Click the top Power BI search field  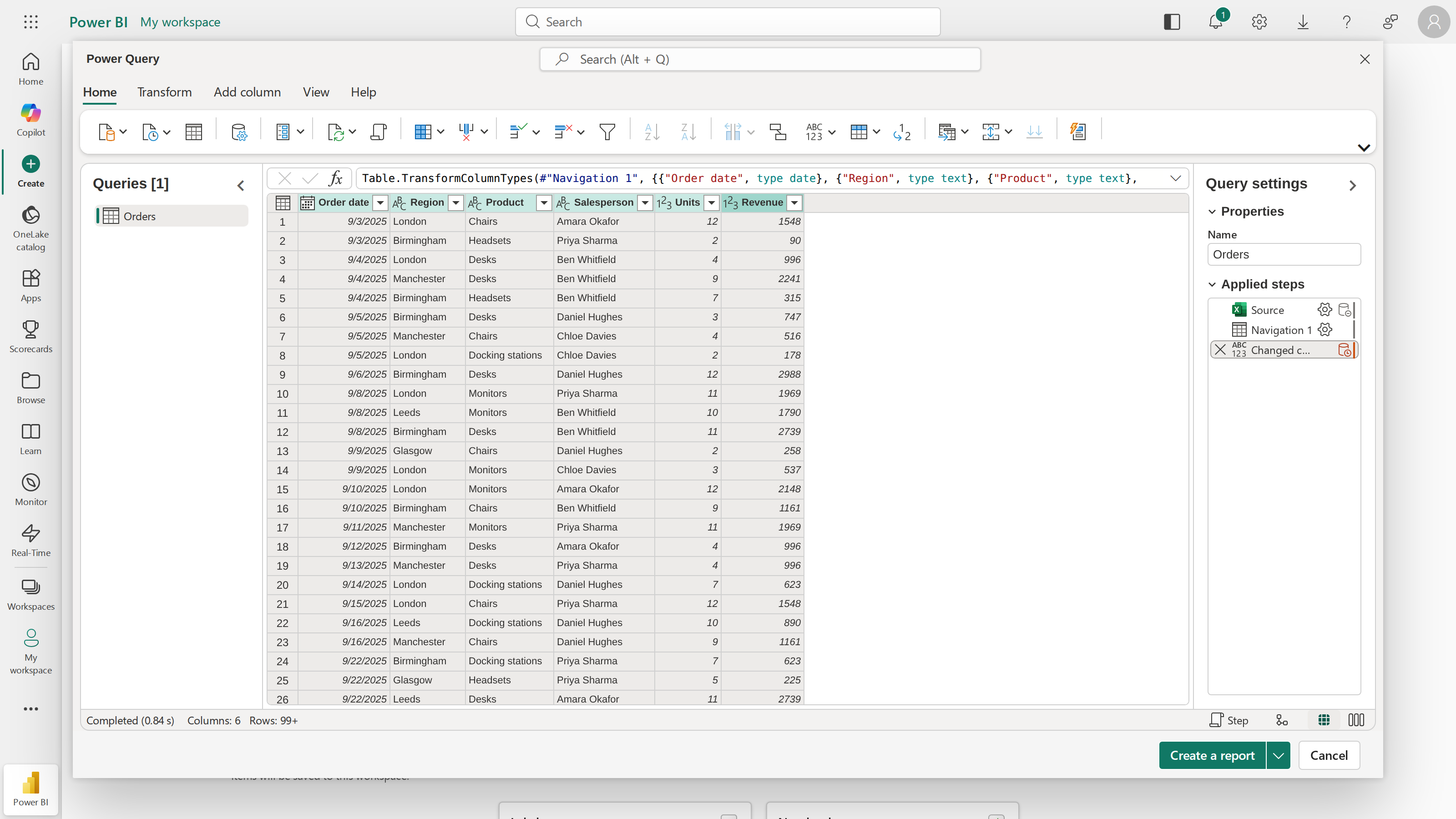(728, 22)
